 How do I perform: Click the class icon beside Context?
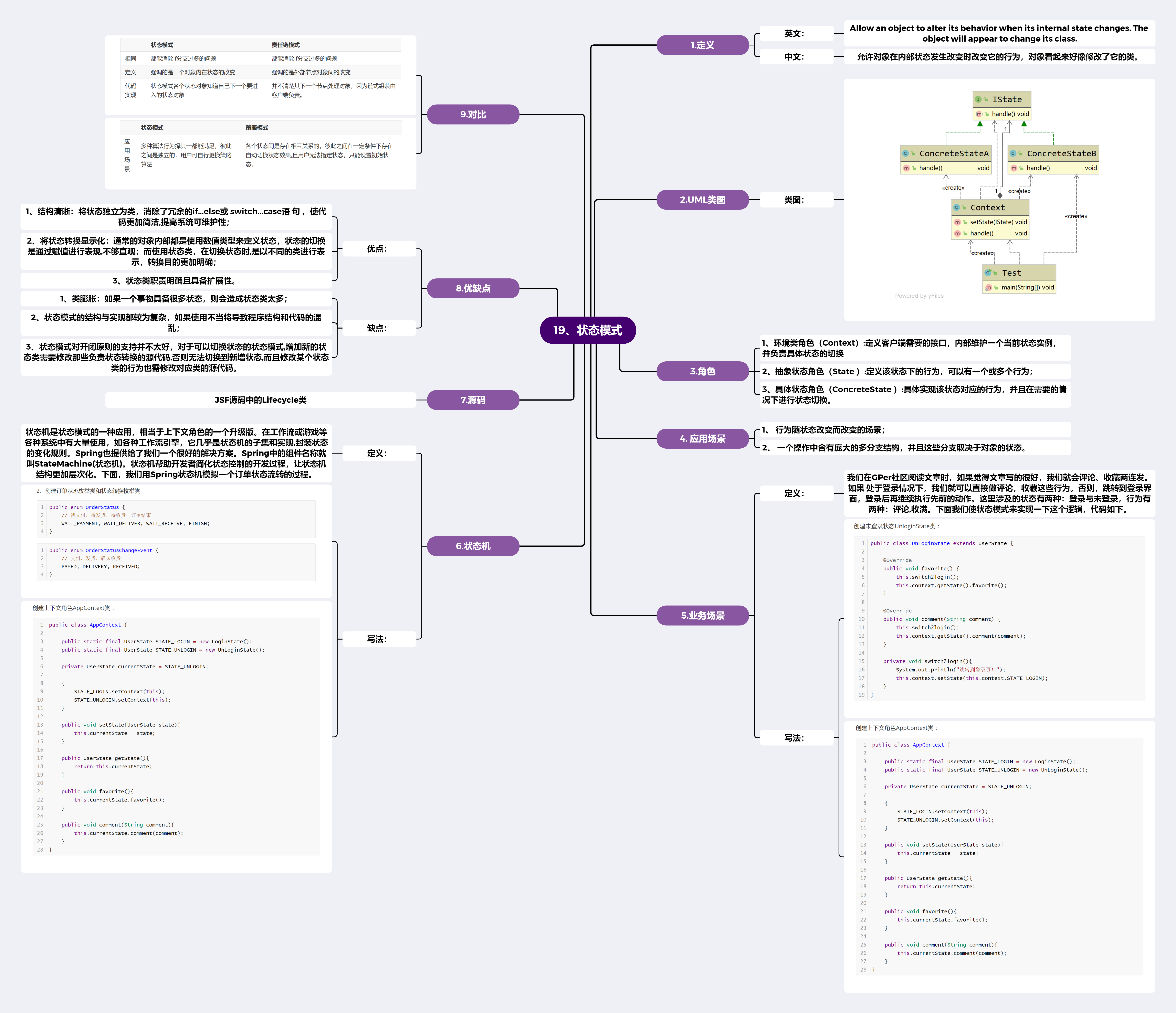coord(957,208)
